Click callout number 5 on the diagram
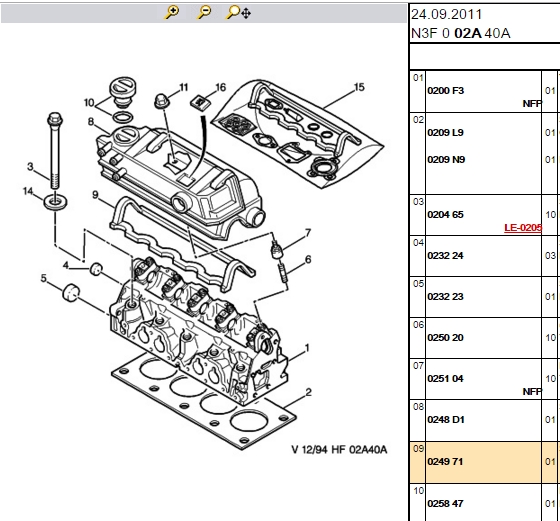Viewport: 560px width, 521px height. pyautogui.click(x=44, y=278)
